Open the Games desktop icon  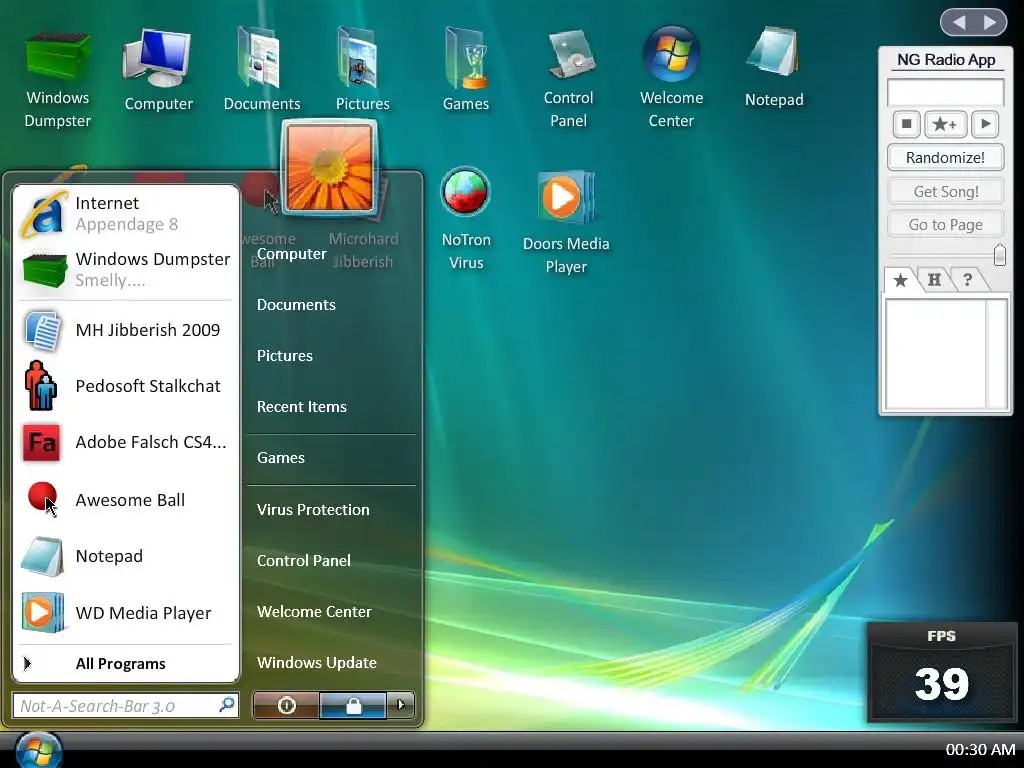pyautogui.click(x=466, y=69)
